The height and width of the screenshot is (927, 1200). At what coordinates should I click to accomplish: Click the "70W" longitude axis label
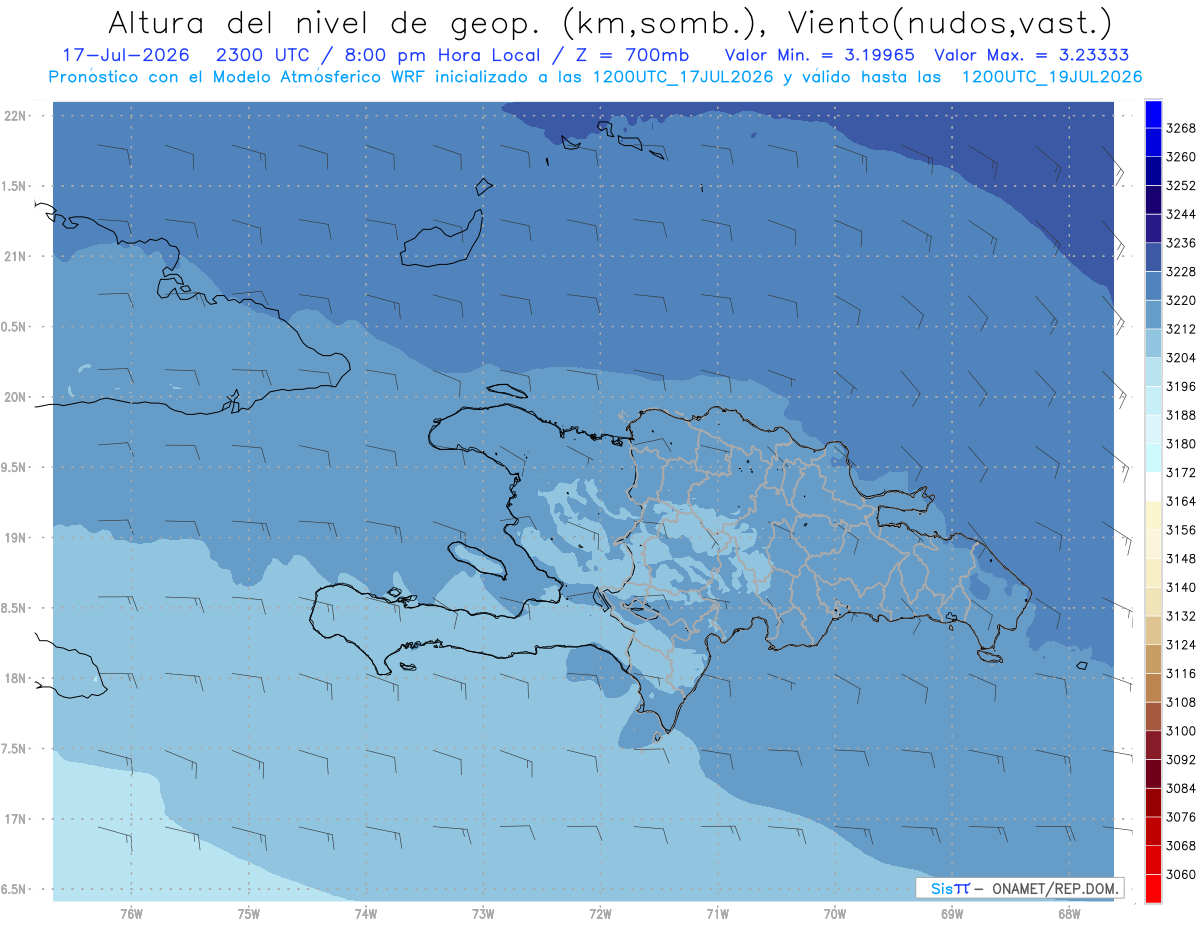pyautogui.click(x=835, y=914)
